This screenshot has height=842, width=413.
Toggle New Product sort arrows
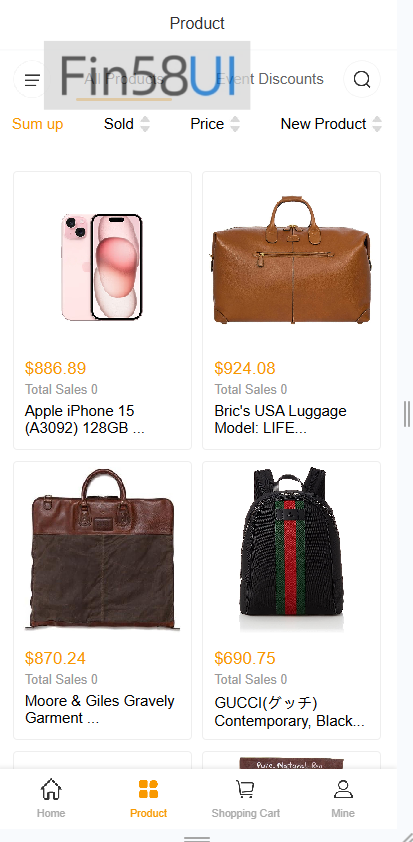(377, 124)
